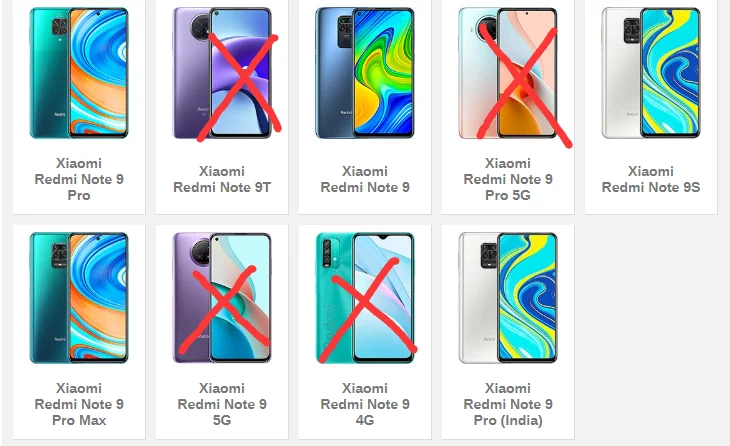Open the crossed-out Redmi Note 9 Pro 5G image

(x=508, y=73)
